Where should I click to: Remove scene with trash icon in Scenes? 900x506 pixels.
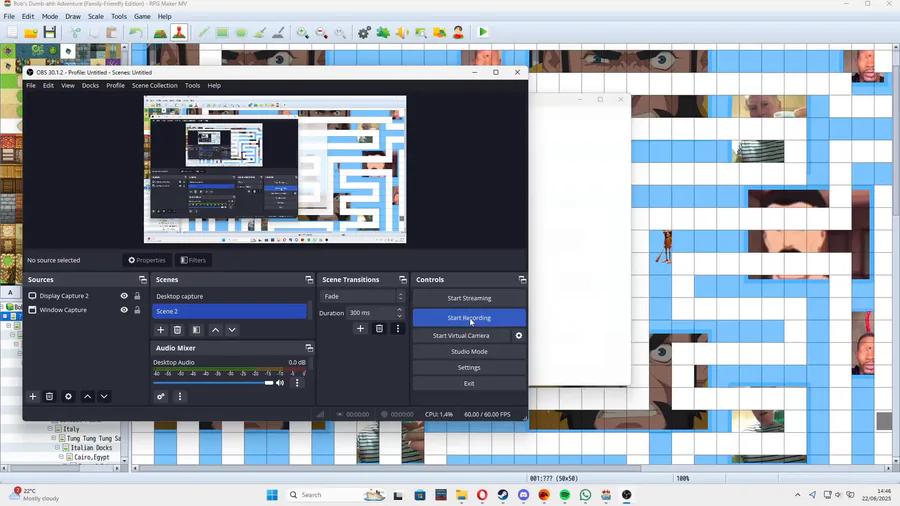pyautogui.click(x=177, y=330)
